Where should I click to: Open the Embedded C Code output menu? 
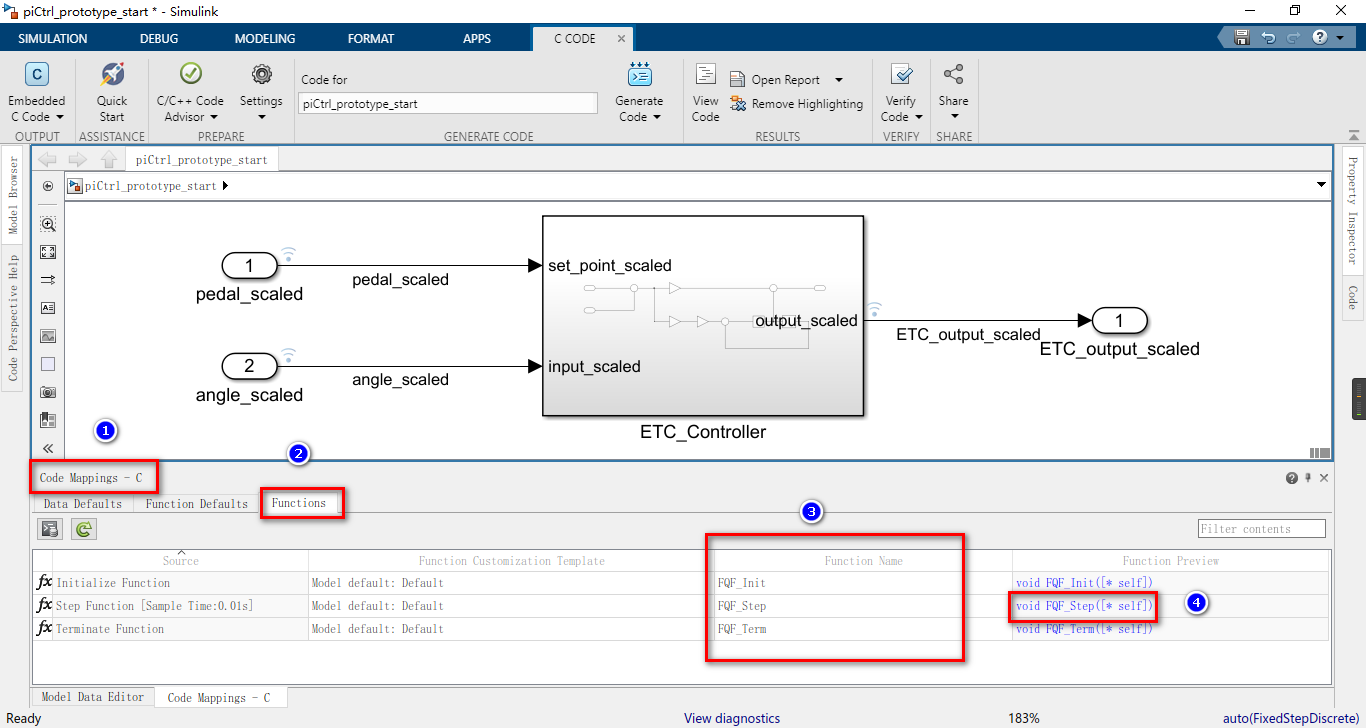point(37,92)
